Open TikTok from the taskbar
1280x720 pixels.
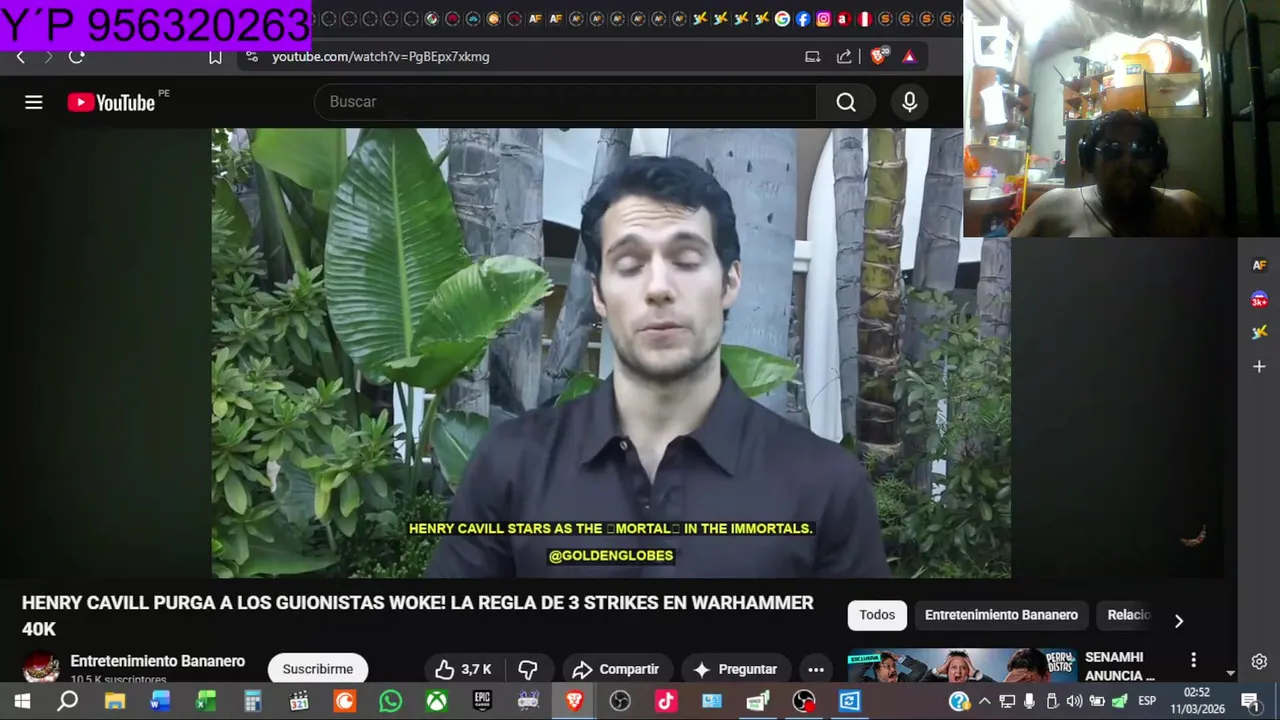click(x=666, y=701)
